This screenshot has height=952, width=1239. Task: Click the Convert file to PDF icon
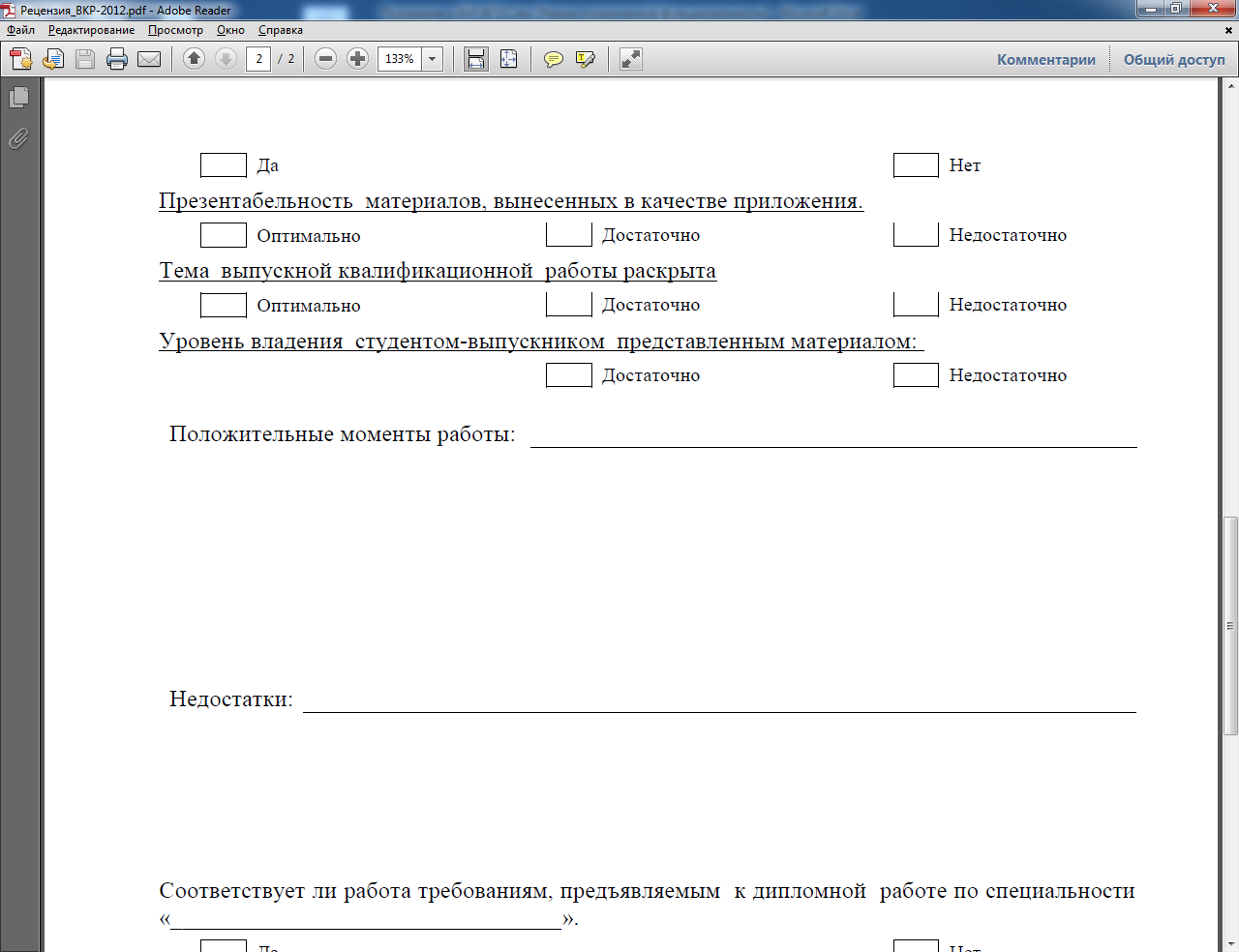[x=53, y=59]
